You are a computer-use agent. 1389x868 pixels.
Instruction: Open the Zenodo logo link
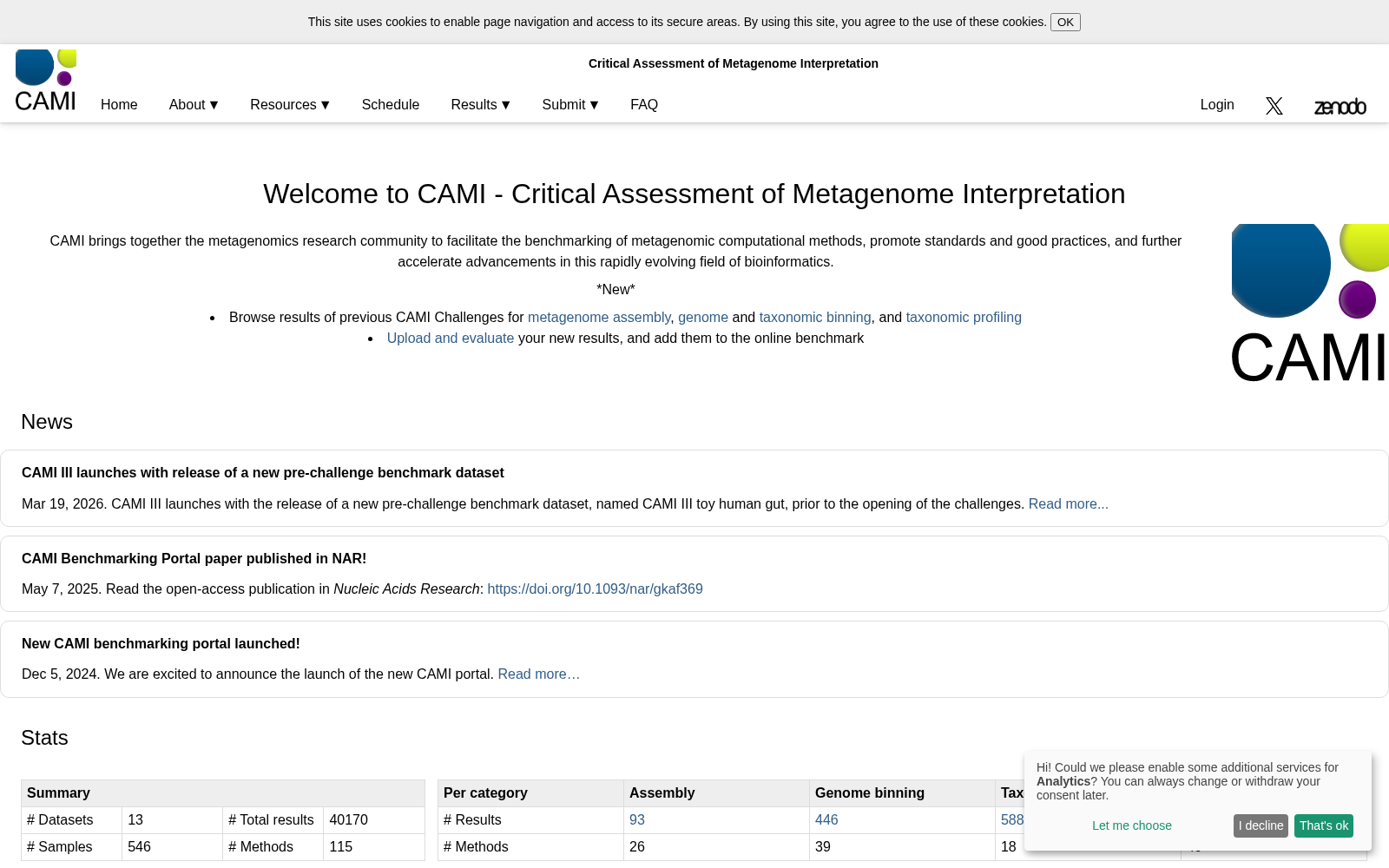(1340, 107)
